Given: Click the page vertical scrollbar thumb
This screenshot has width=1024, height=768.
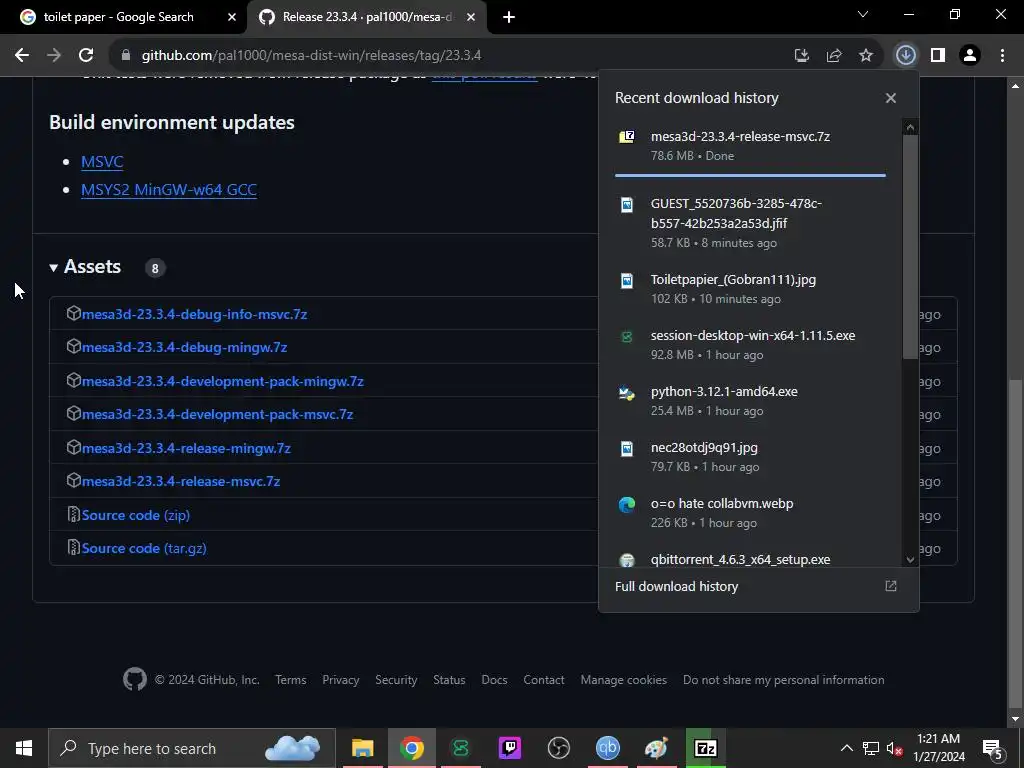Looking at the screenshot, I should 1015,542.
